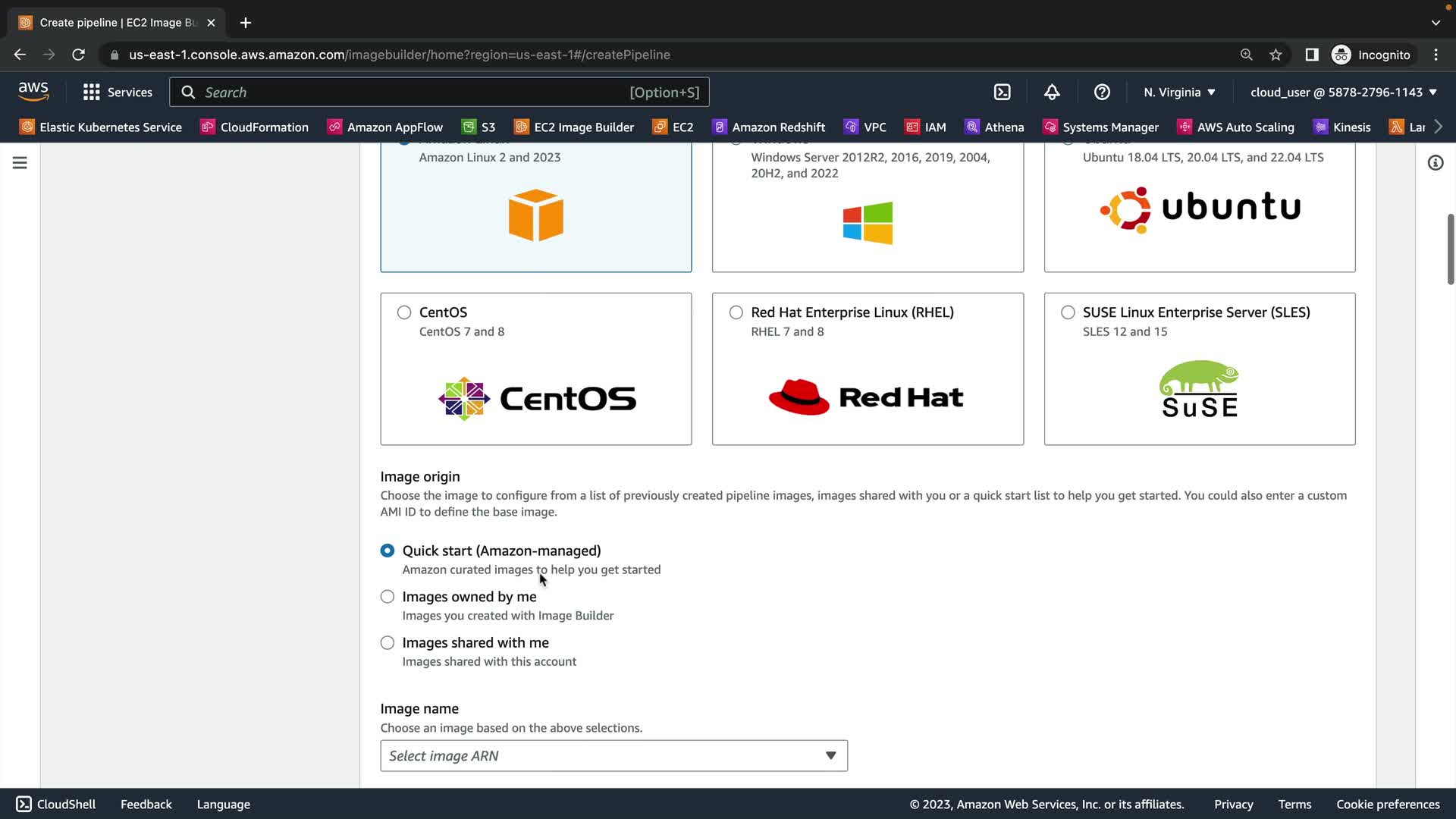Open the notifications bell
Viewport: 1456px width, 819px height.
(1052, 92)
